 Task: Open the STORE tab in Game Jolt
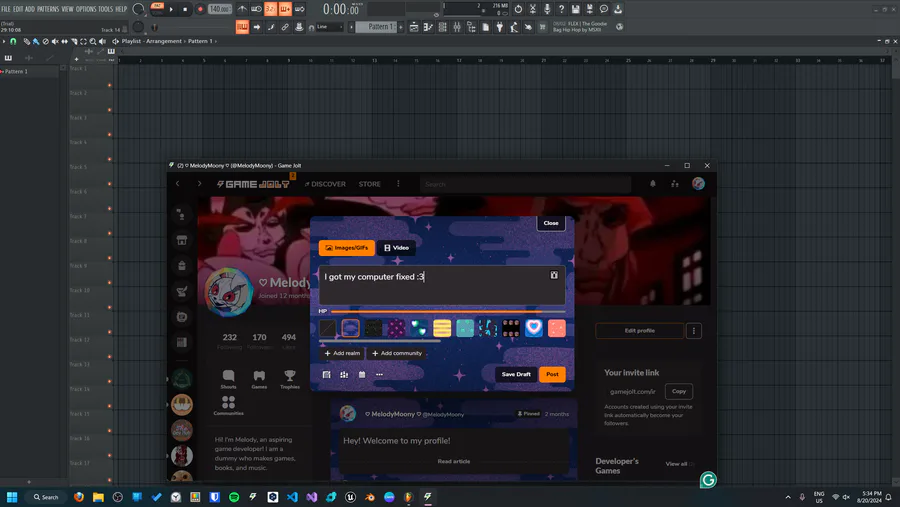pyautogui.click(x=370, y=184)
